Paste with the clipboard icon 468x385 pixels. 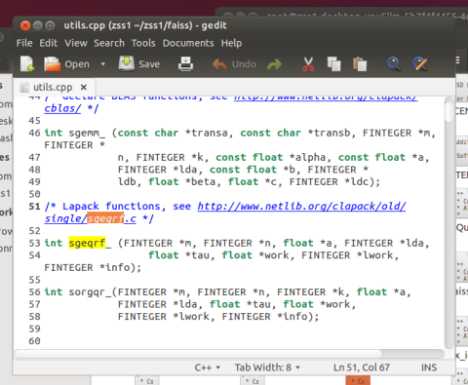click(x=360, y=64)
